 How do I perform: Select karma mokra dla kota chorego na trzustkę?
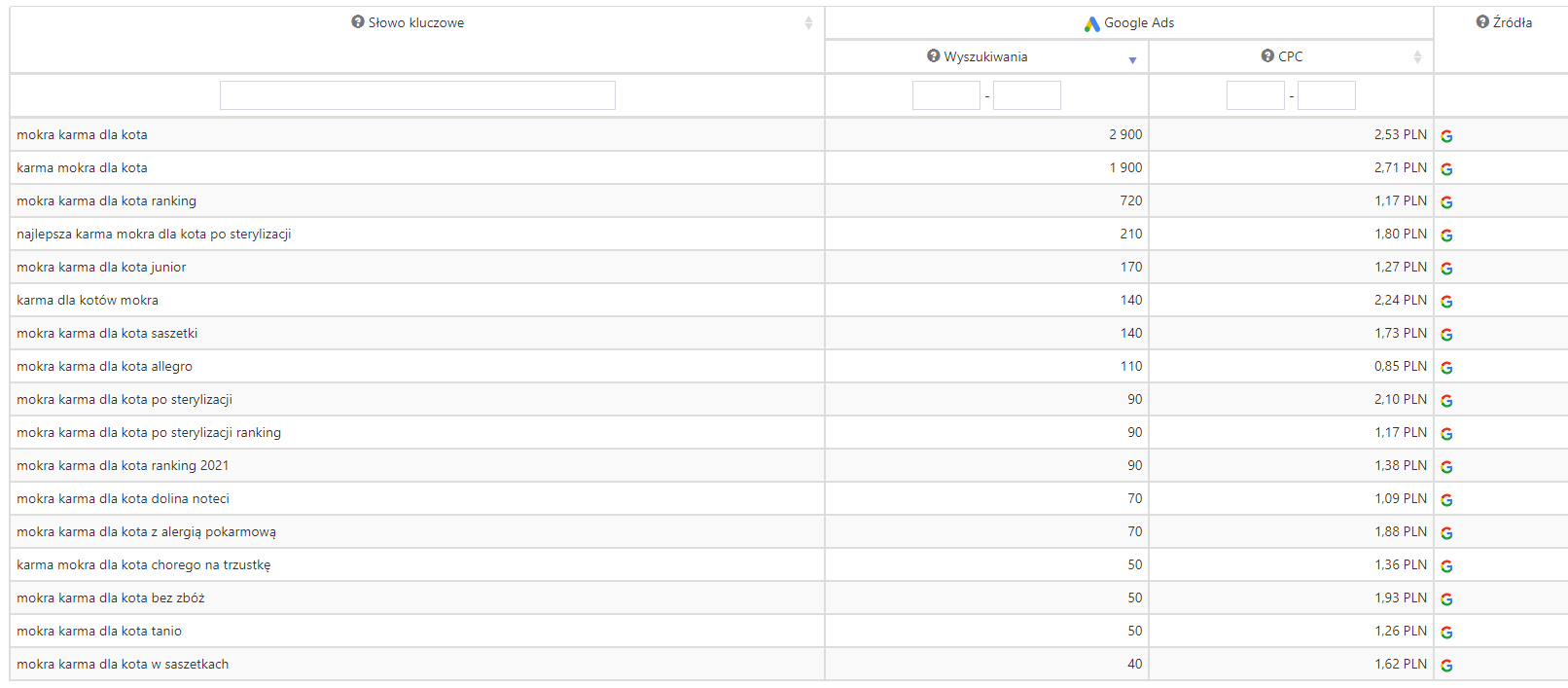[144, 564]
